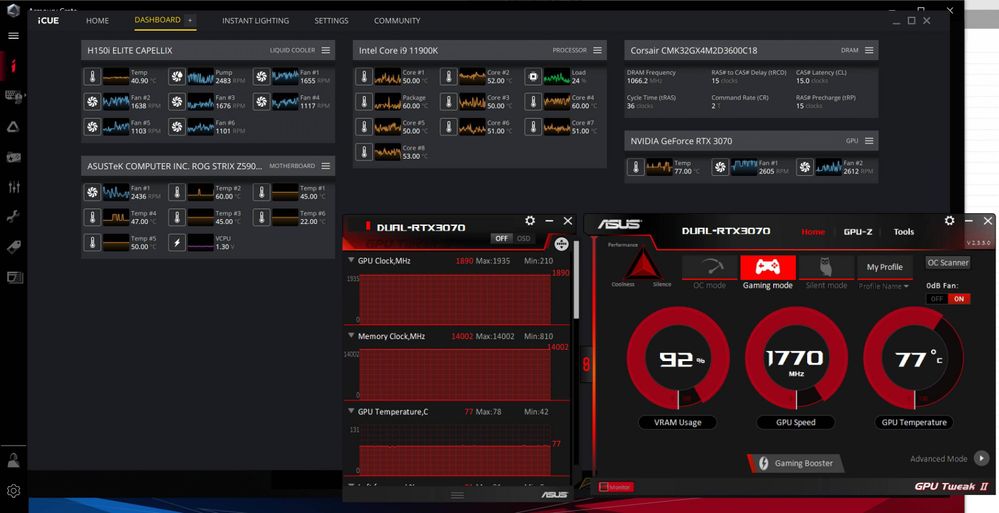Select iCUE DASHBOARD tab
The image size is (999, 513).
pyautogui.click(x=157, y=20)
